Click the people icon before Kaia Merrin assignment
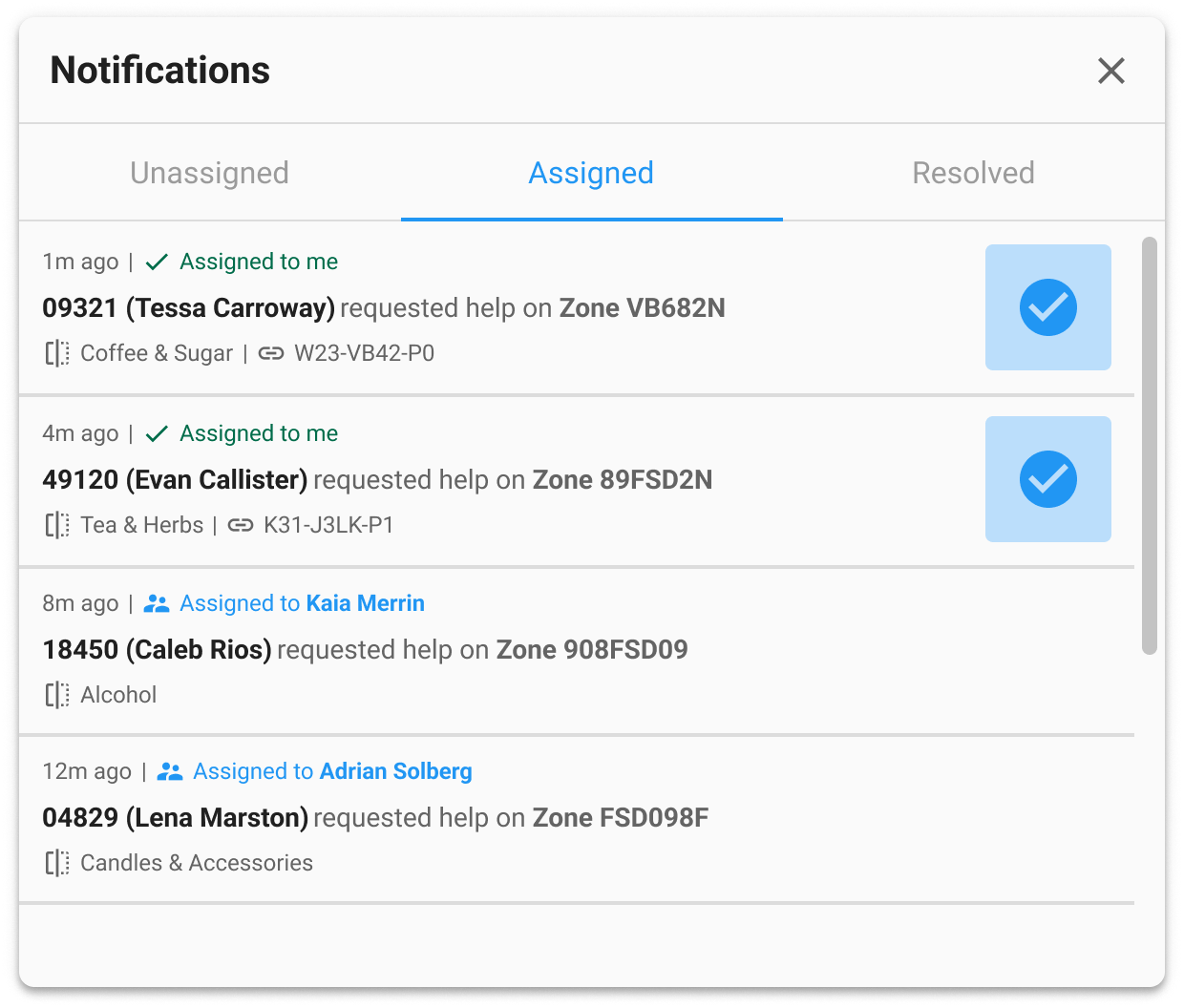 click(157, 603)
